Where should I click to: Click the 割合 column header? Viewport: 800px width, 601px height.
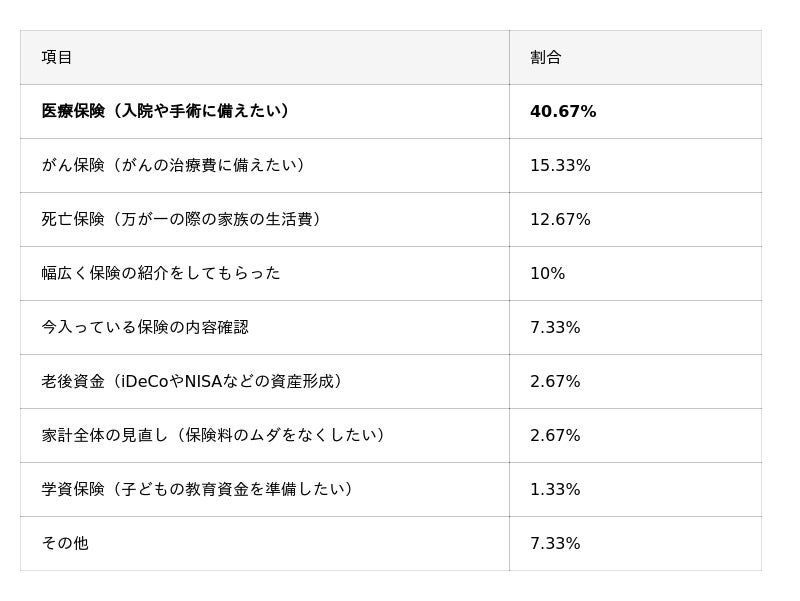[x=546, y=57]
